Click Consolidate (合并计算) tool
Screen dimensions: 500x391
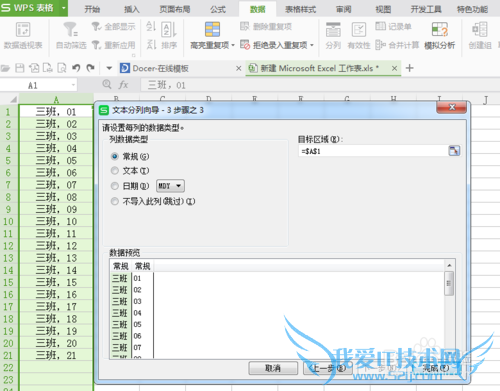(397, 45)
